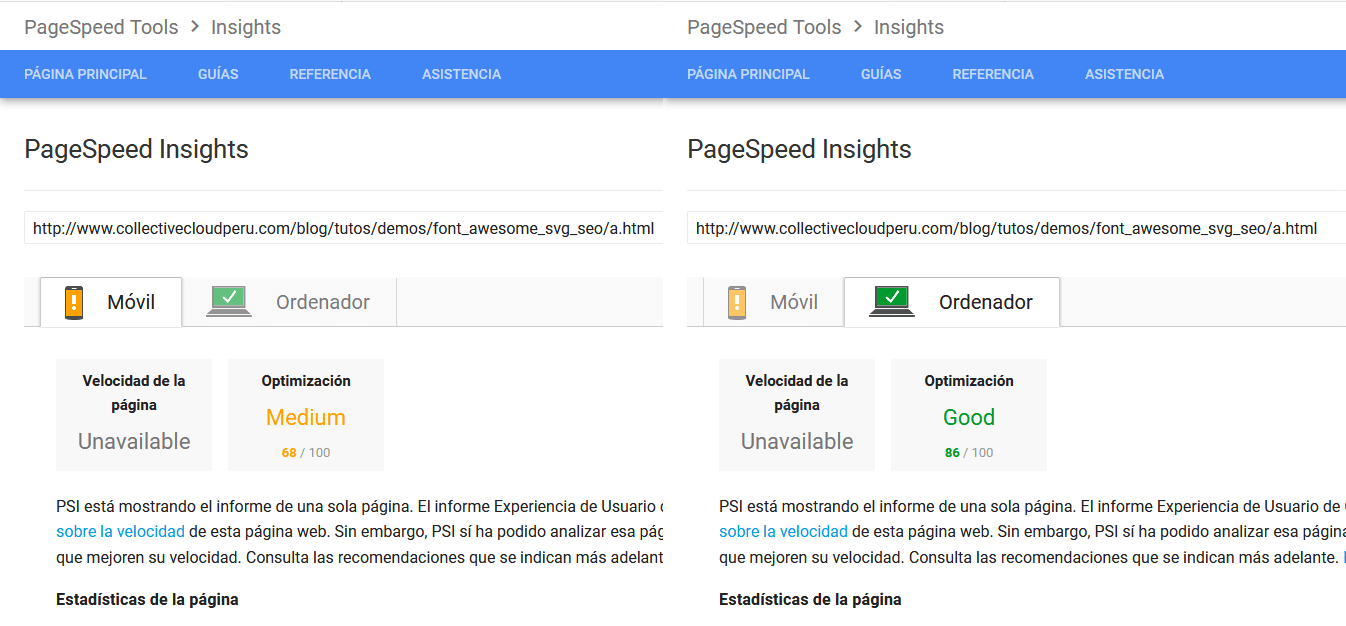This screenshot has height=626, width=1346.
Task: Open GUÍAS in the left navigation bar
Action: (218, 74)
